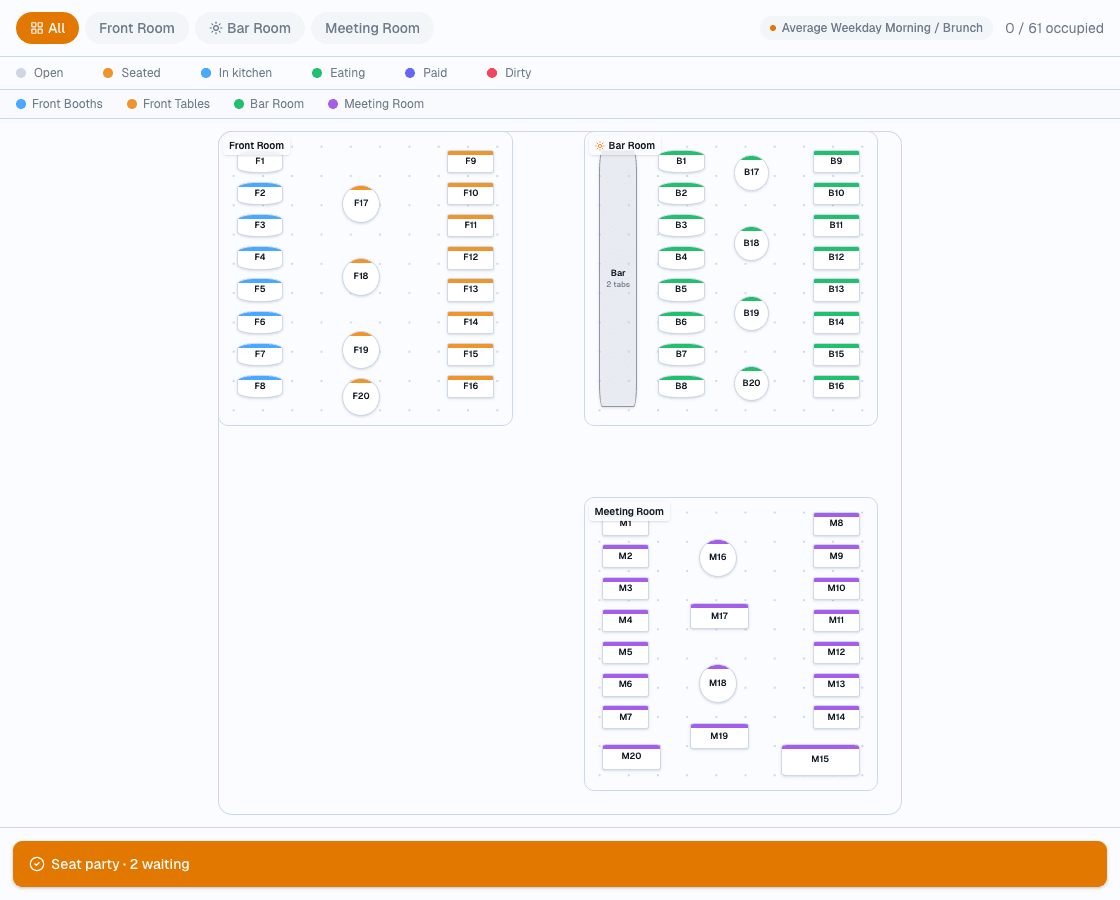Viewport: 1120px width, 900px height.
Task: Click the grid icon in All tab
Action: 36,29
